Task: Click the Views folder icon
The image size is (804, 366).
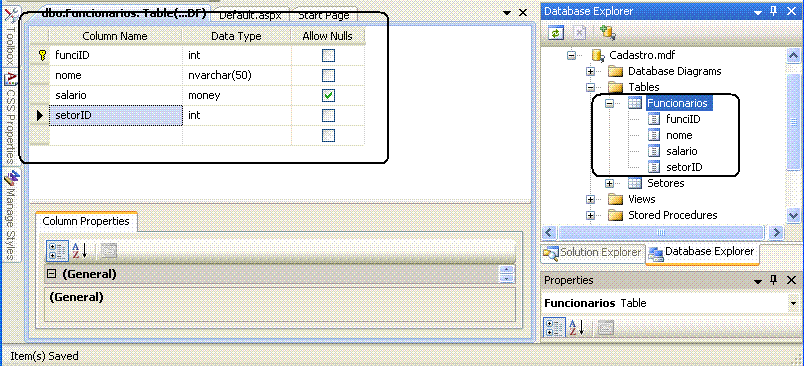Action: coord(615,199)
